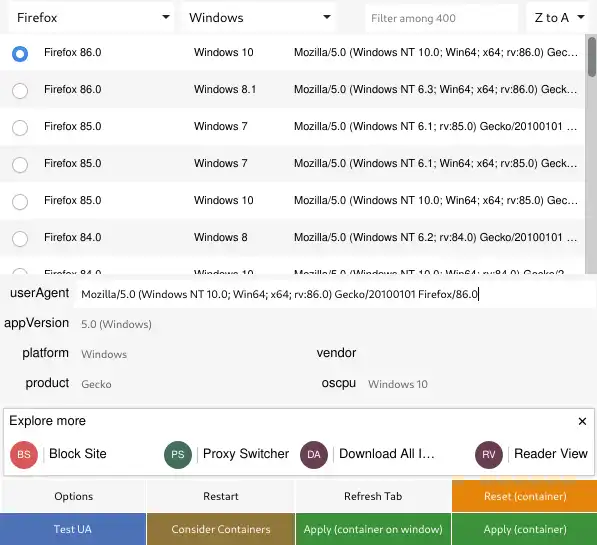This screenshot has width=597, height=545.
Task: Open the Download All Images DA icon
Action: tap(314, 454)
